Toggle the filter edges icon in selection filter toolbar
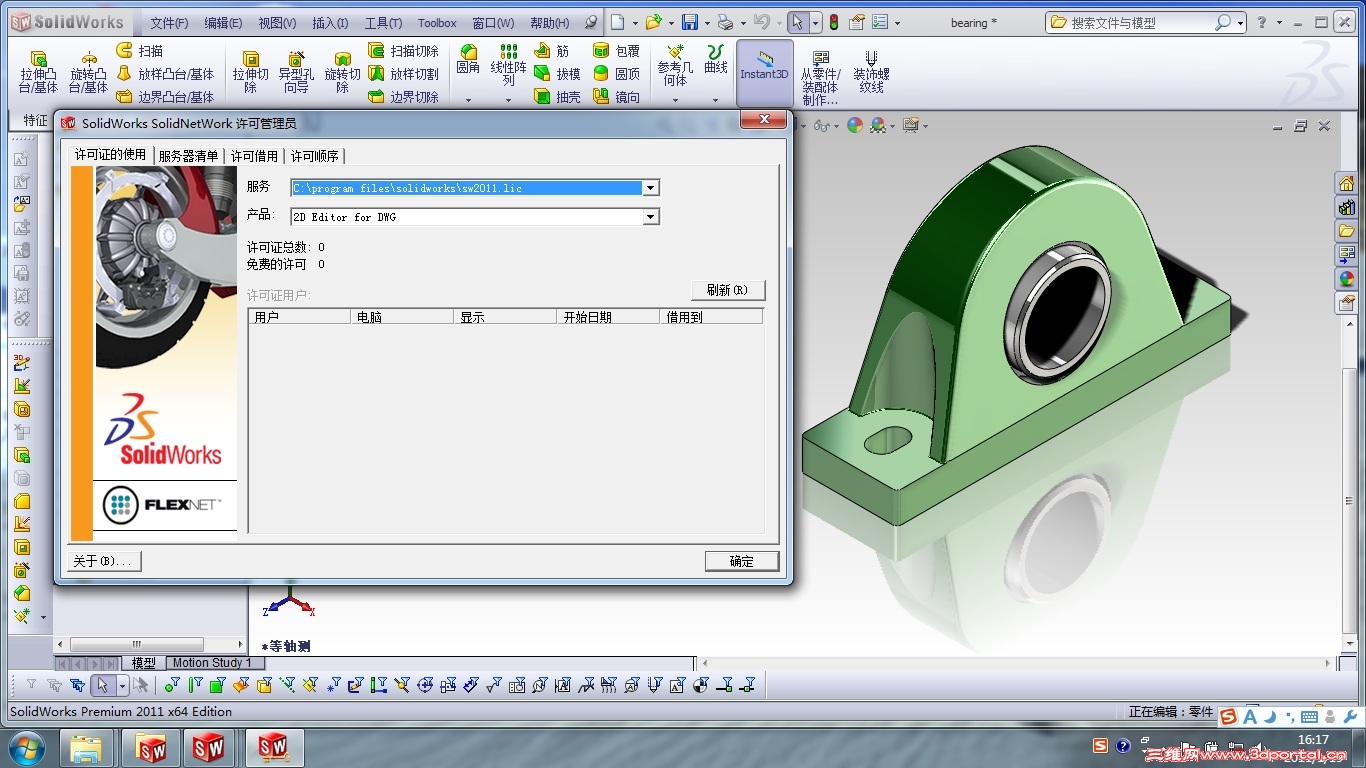Image resolution: width=1366 pixels, height=768 pixels. pos(195,685)
